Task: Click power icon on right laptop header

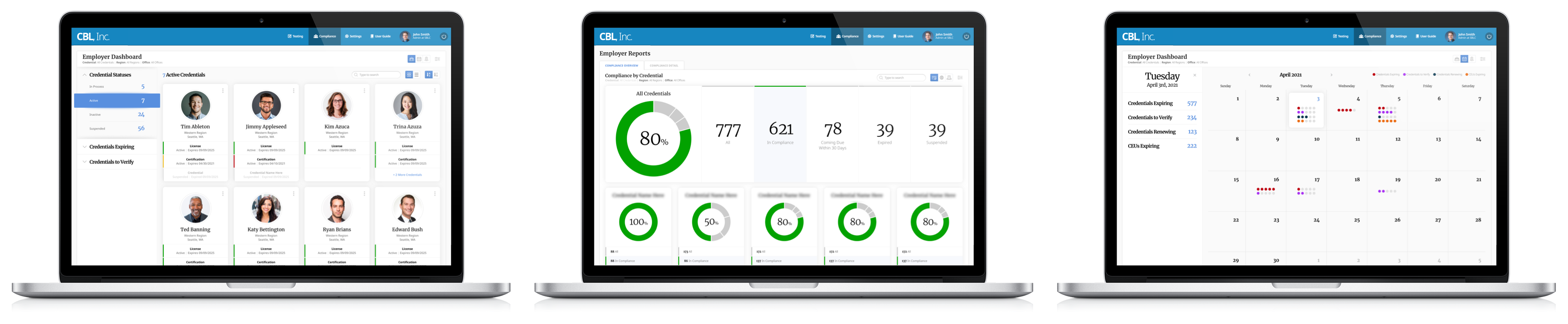Action: 1489,37
